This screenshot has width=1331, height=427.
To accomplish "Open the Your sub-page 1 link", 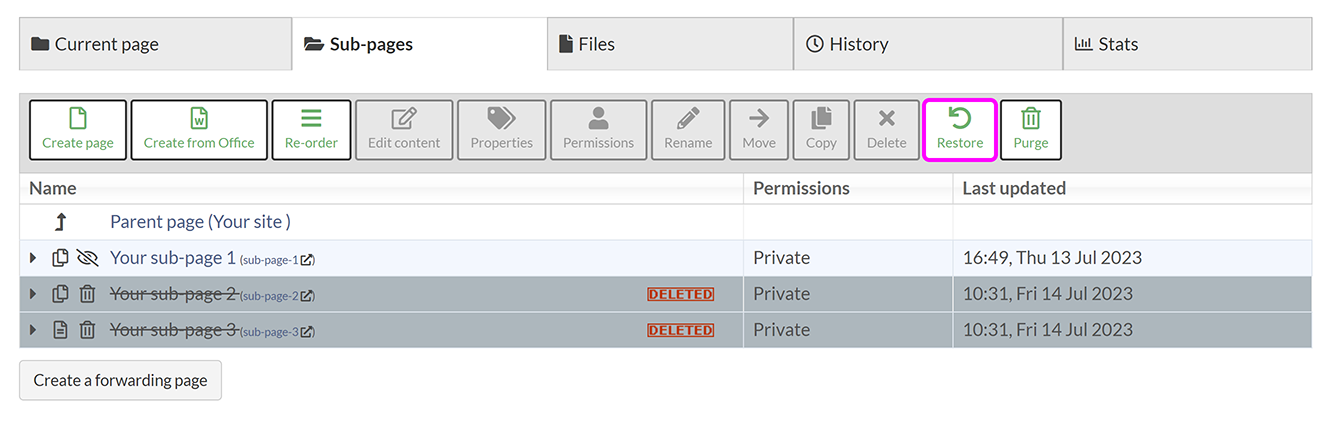I will 173,258.
